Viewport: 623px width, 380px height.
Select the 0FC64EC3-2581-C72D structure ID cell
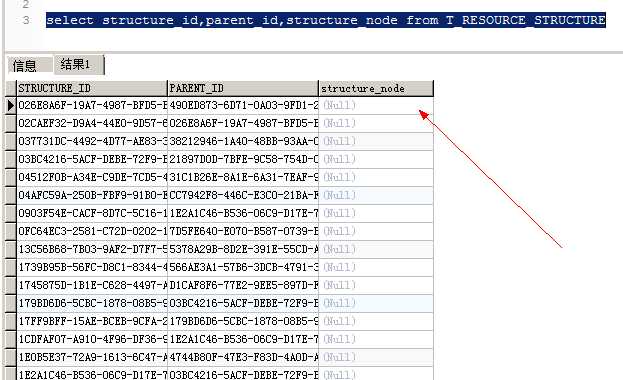tap(92, 231)
